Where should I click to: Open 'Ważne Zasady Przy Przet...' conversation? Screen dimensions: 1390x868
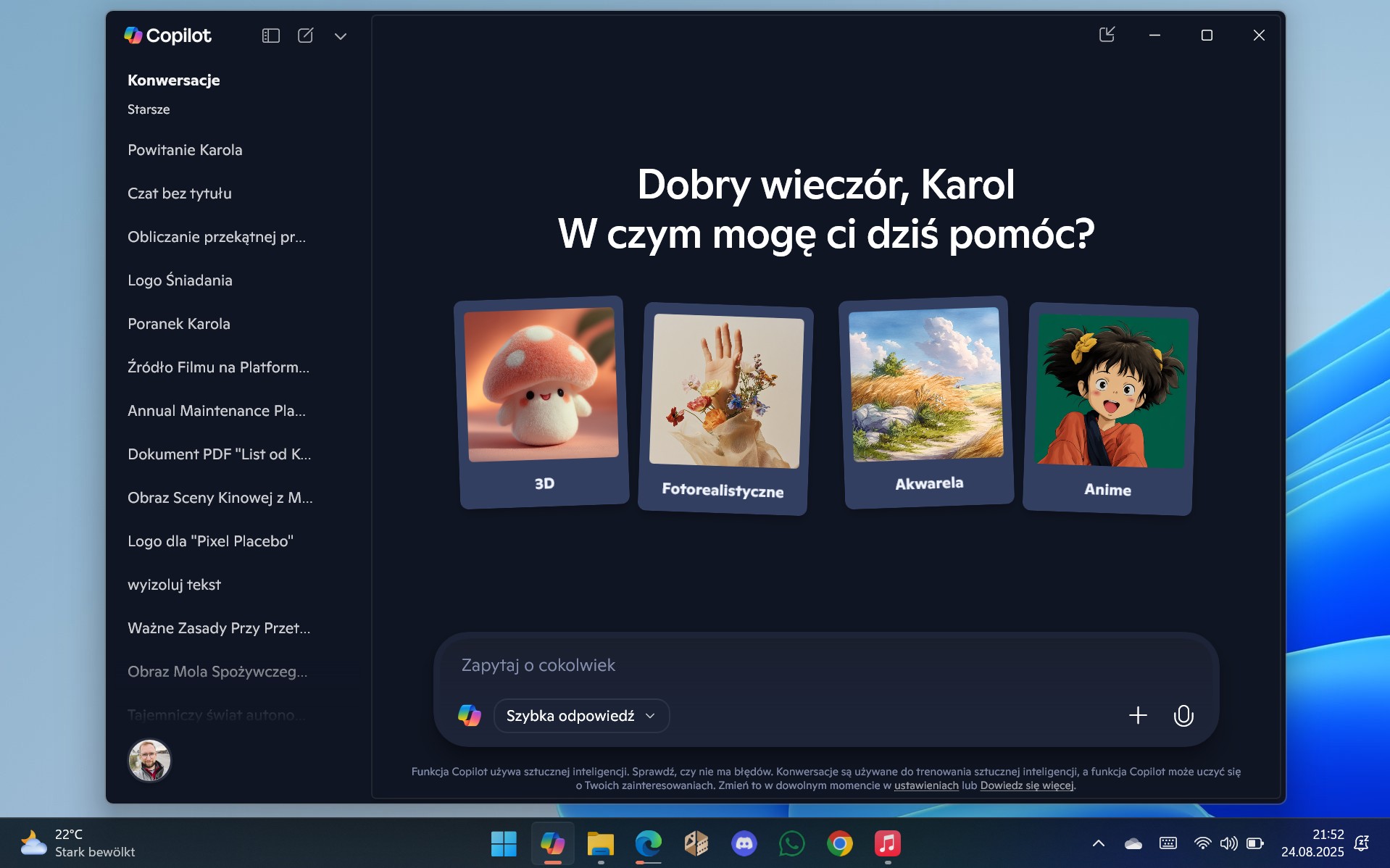(x=219, y=628)
